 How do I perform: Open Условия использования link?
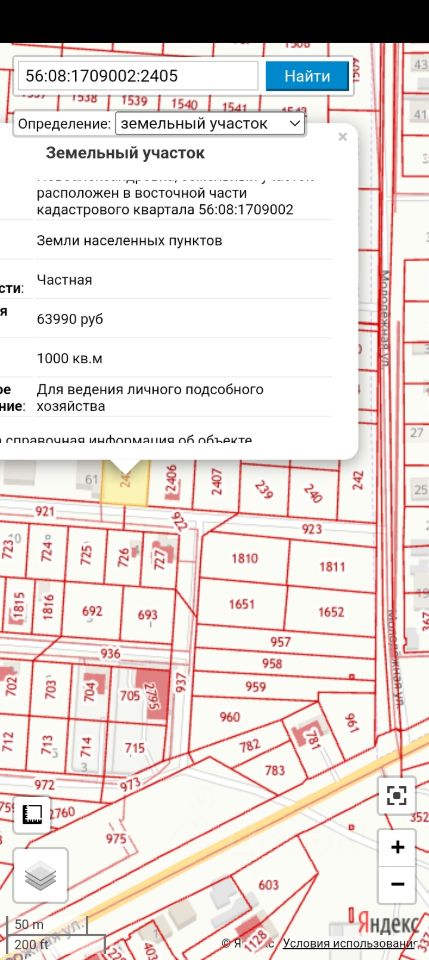[349, 944]
